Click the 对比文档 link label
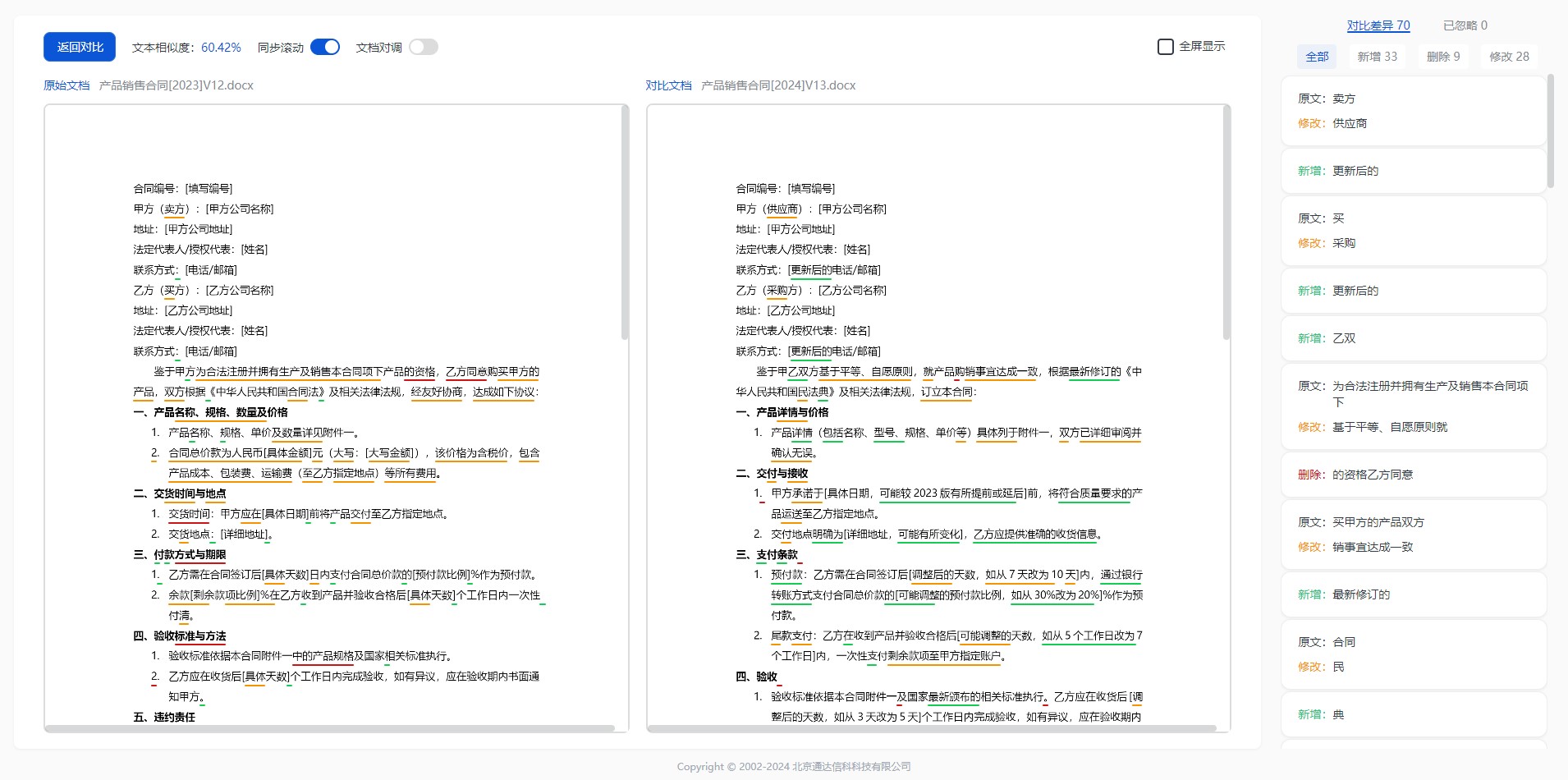Image resolution: width=1568 pixels, height=780 pixels. (668, 85)
